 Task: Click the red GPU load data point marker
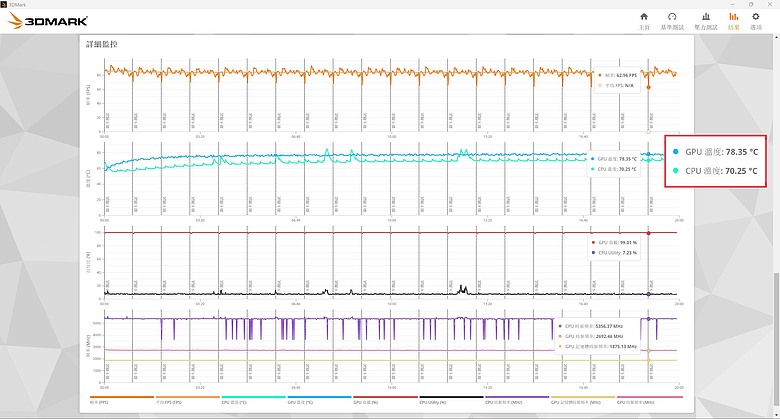[x=648, y=233]
